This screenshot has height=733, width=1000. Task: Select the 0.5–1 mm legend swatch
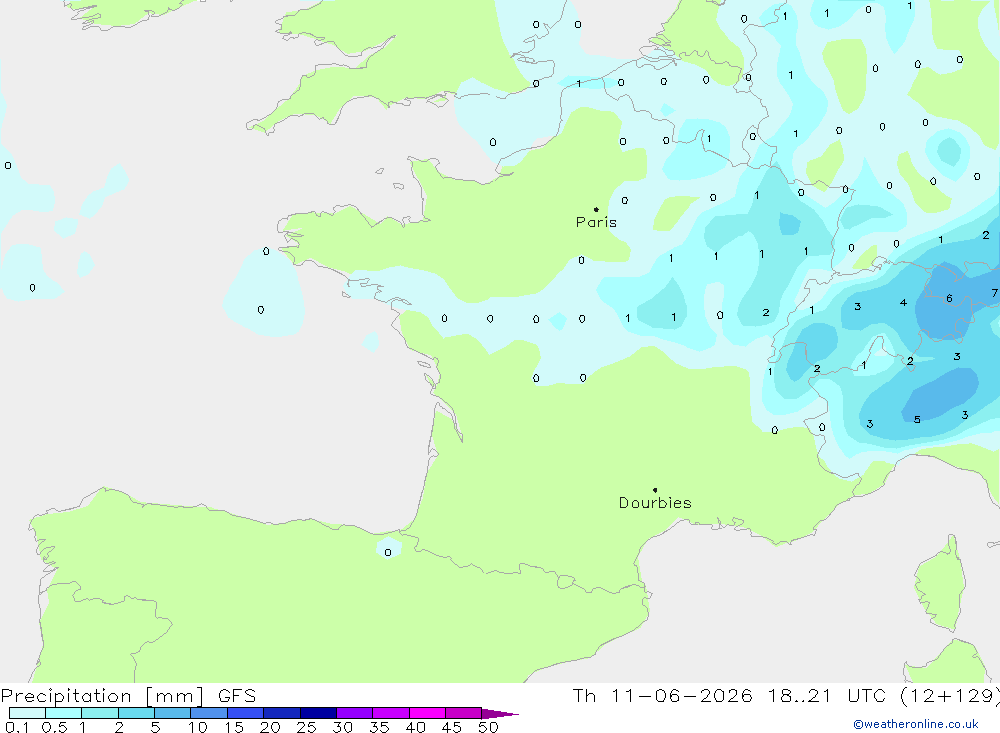(x=63, y=713)
